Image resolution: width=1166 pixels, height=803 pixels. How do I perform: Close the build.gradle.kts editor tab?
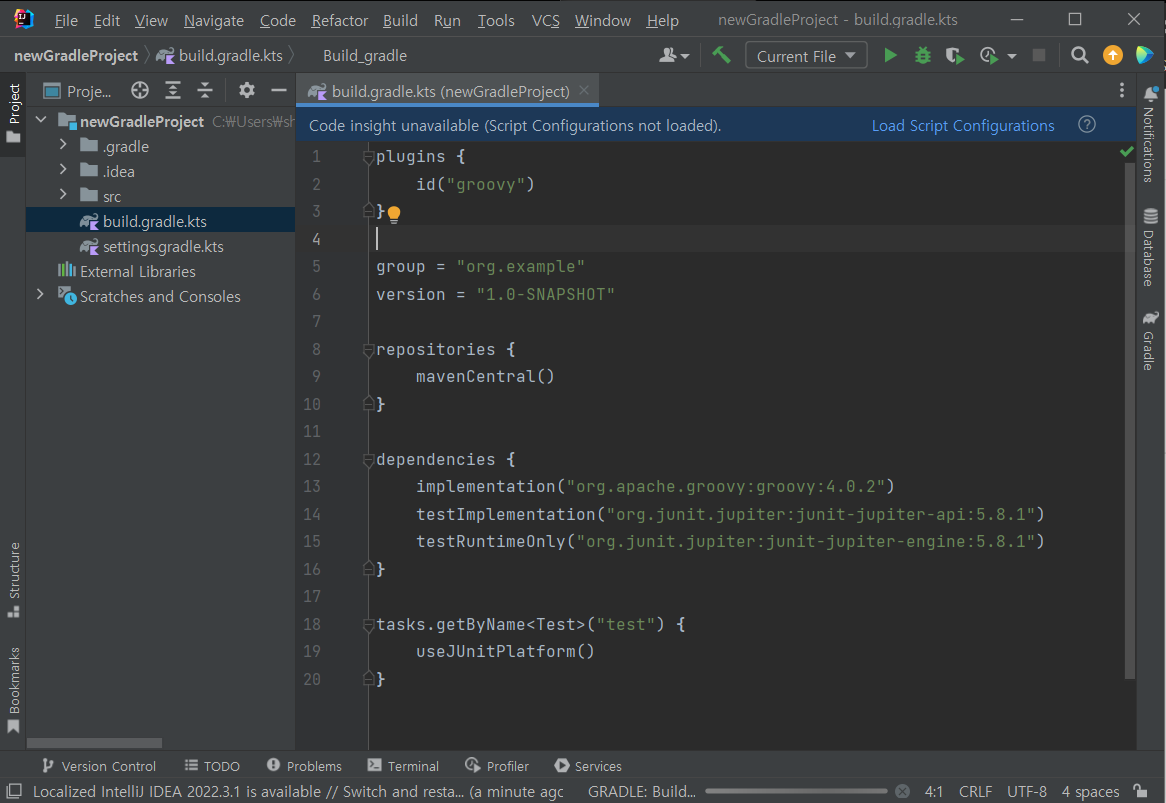584,90
